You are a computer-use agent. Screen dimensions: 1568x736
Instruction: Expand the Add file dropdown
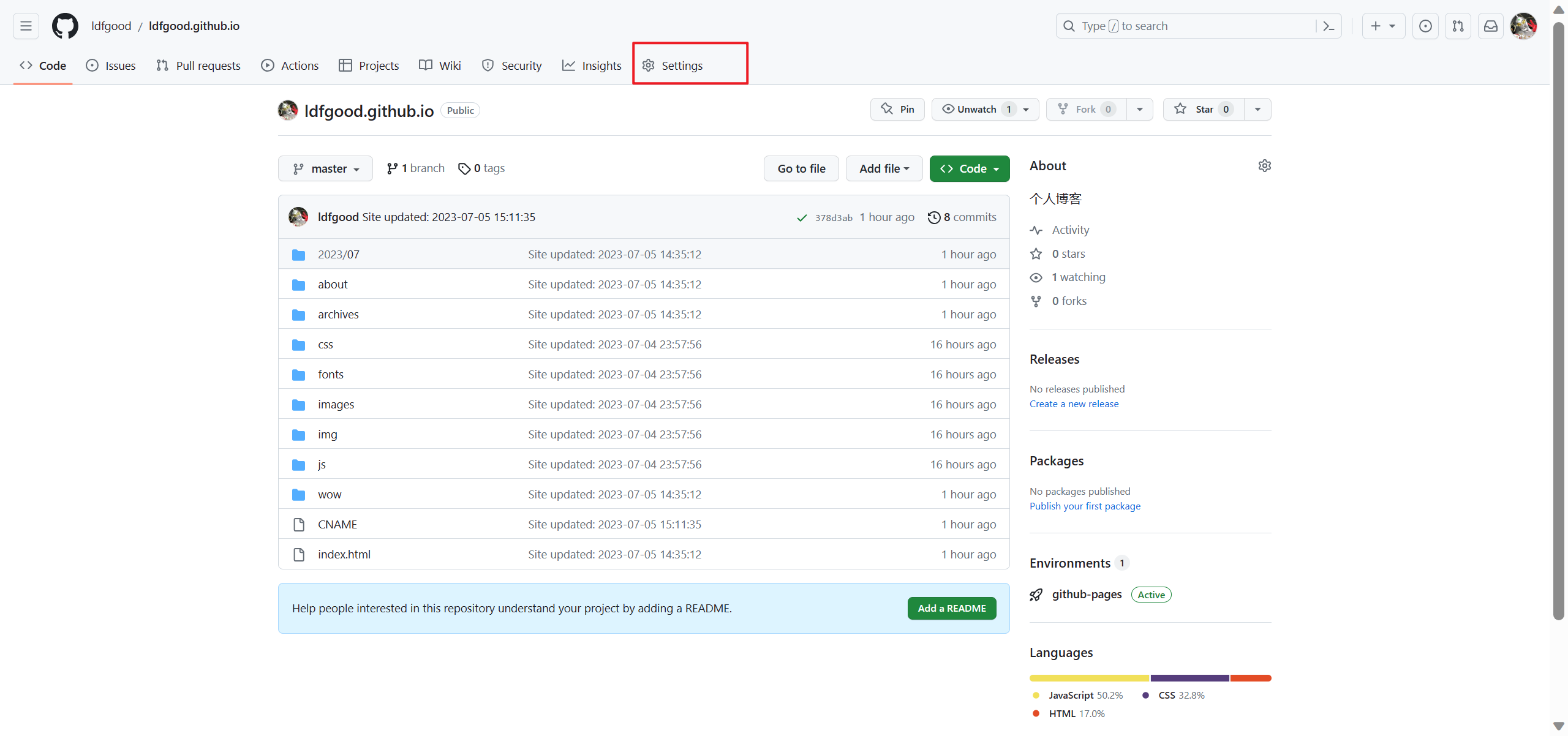click(884, 168)
